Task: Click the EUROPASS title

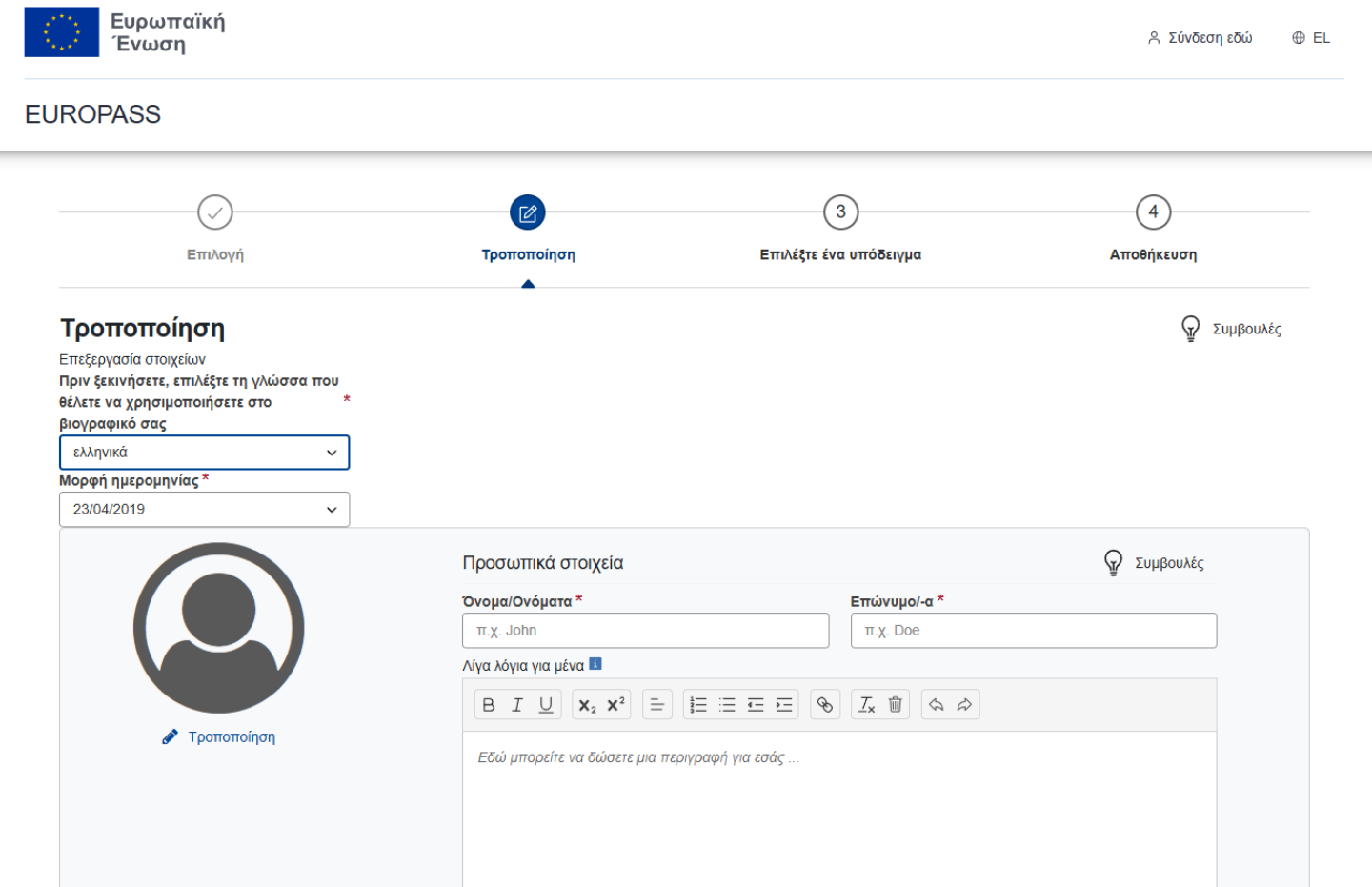Action: (93, 114)
